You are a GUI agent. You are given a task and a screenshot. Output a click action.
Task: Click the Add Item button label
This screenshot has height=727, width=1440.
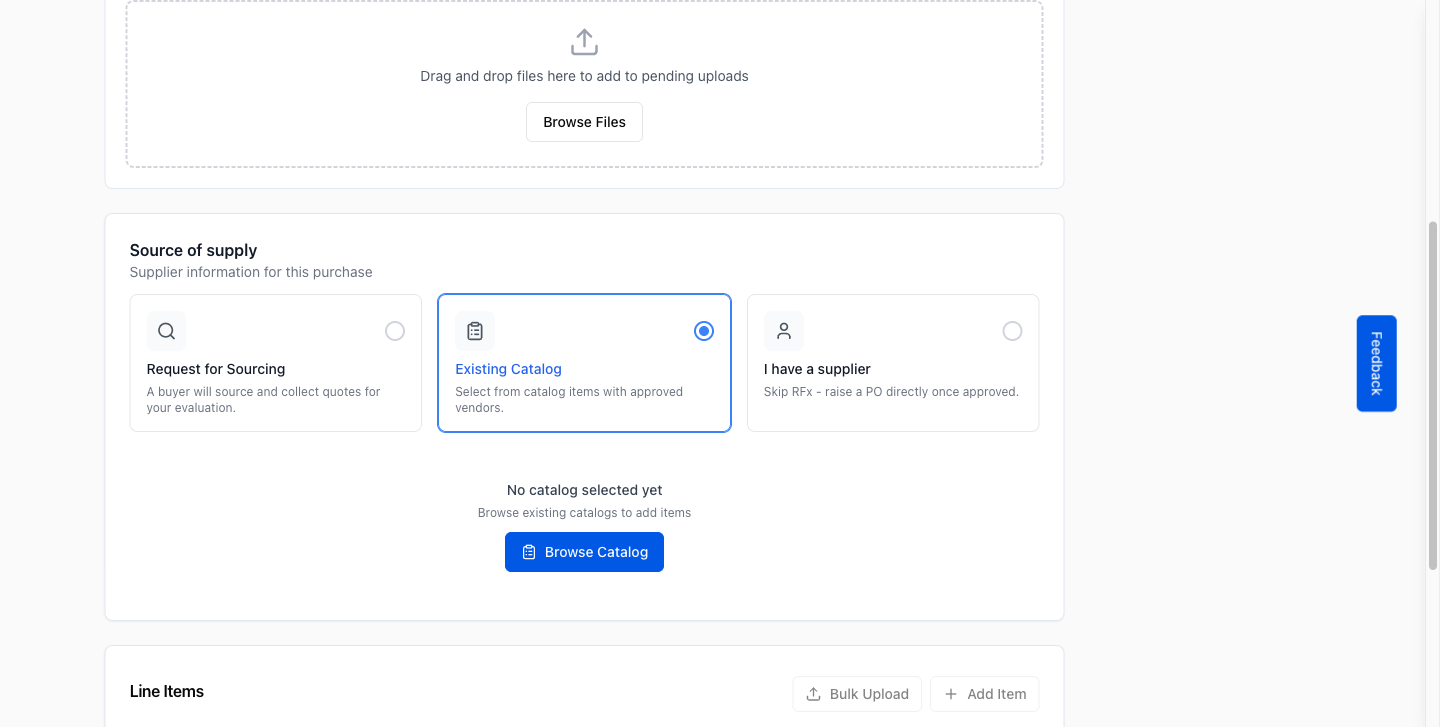coord(996,694)
